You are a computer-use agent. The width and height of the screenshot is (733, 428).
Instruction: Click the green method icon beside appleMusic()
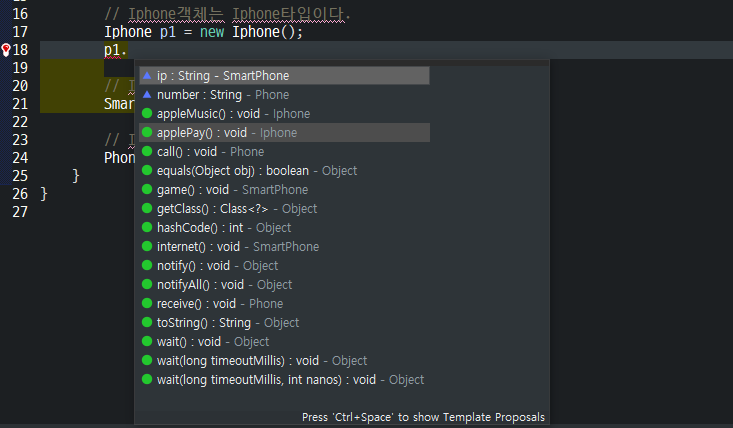tap(147, 113)
